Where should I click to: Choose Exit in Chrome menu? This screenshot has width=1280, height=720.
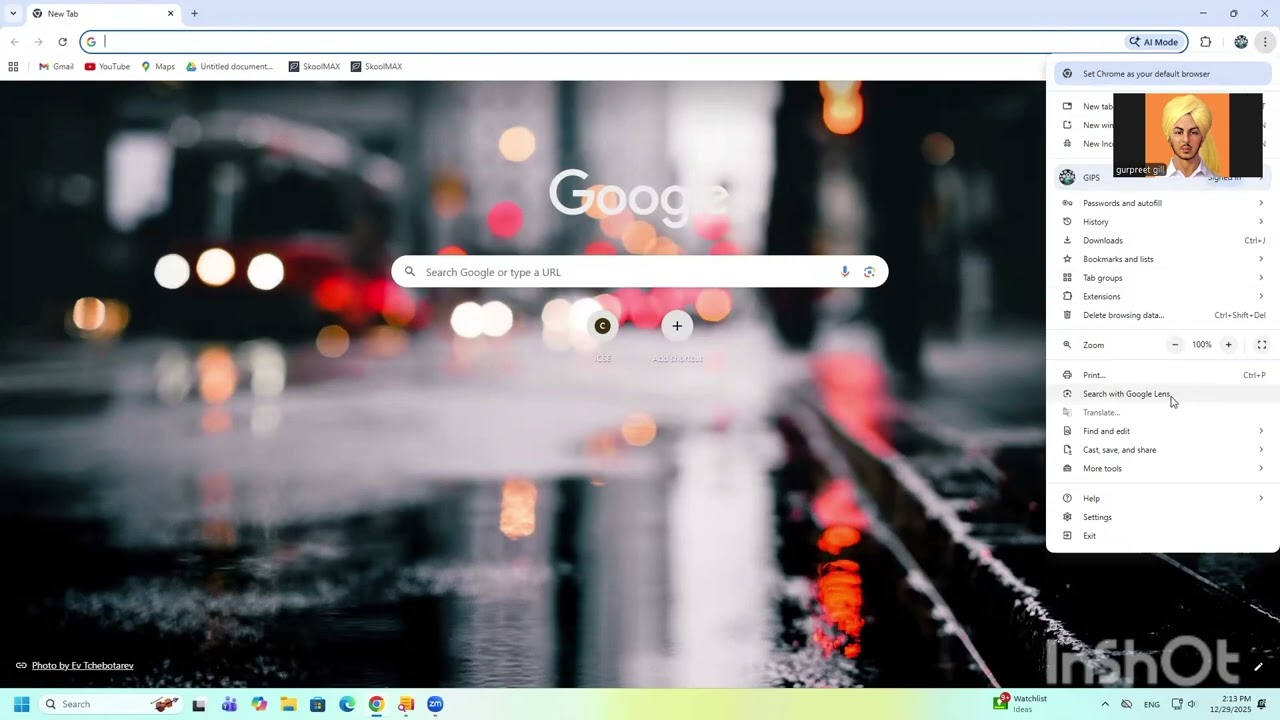click(1163, 536)
